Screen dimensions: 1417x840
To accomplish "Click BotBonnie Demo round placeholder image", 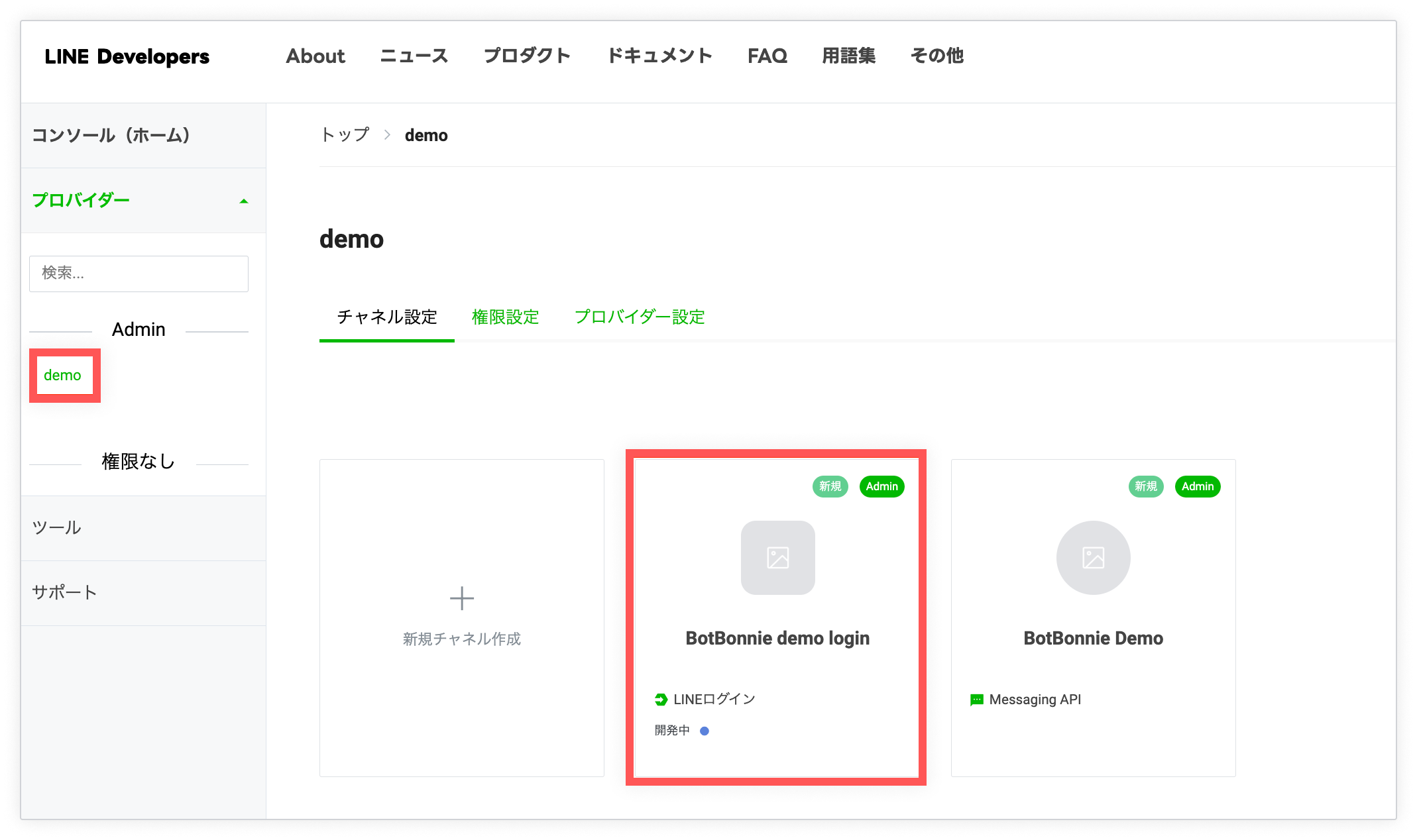I will tap(1093, 558).
